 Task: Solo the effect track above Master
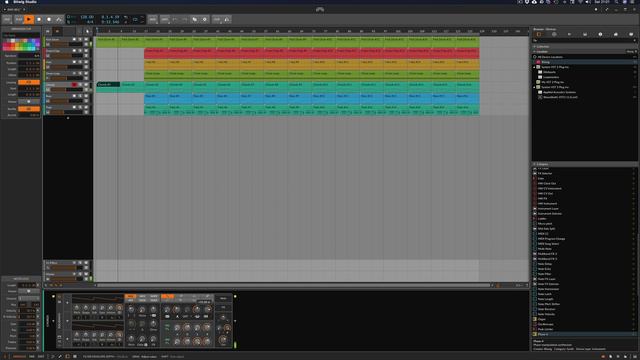[80, 263]
